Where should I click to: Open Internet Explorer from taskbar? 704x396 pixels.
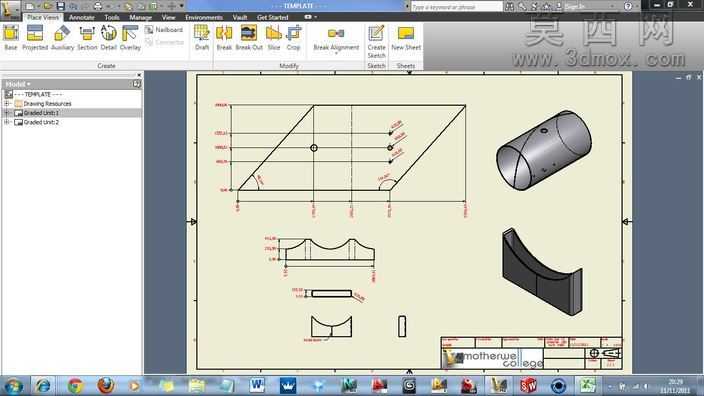point(44,386)
